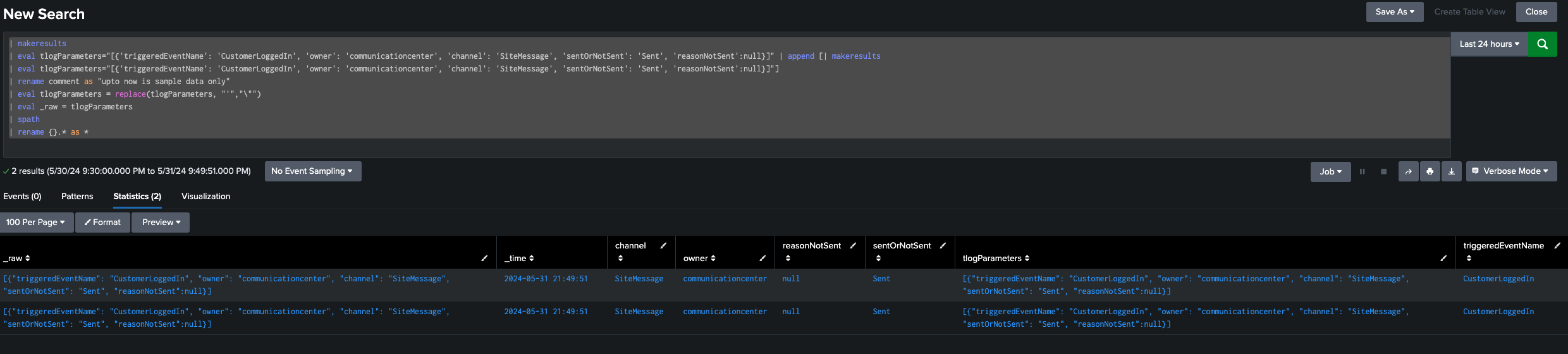
Task: Sort by the owner column header
Action: (x=699, y=259)
